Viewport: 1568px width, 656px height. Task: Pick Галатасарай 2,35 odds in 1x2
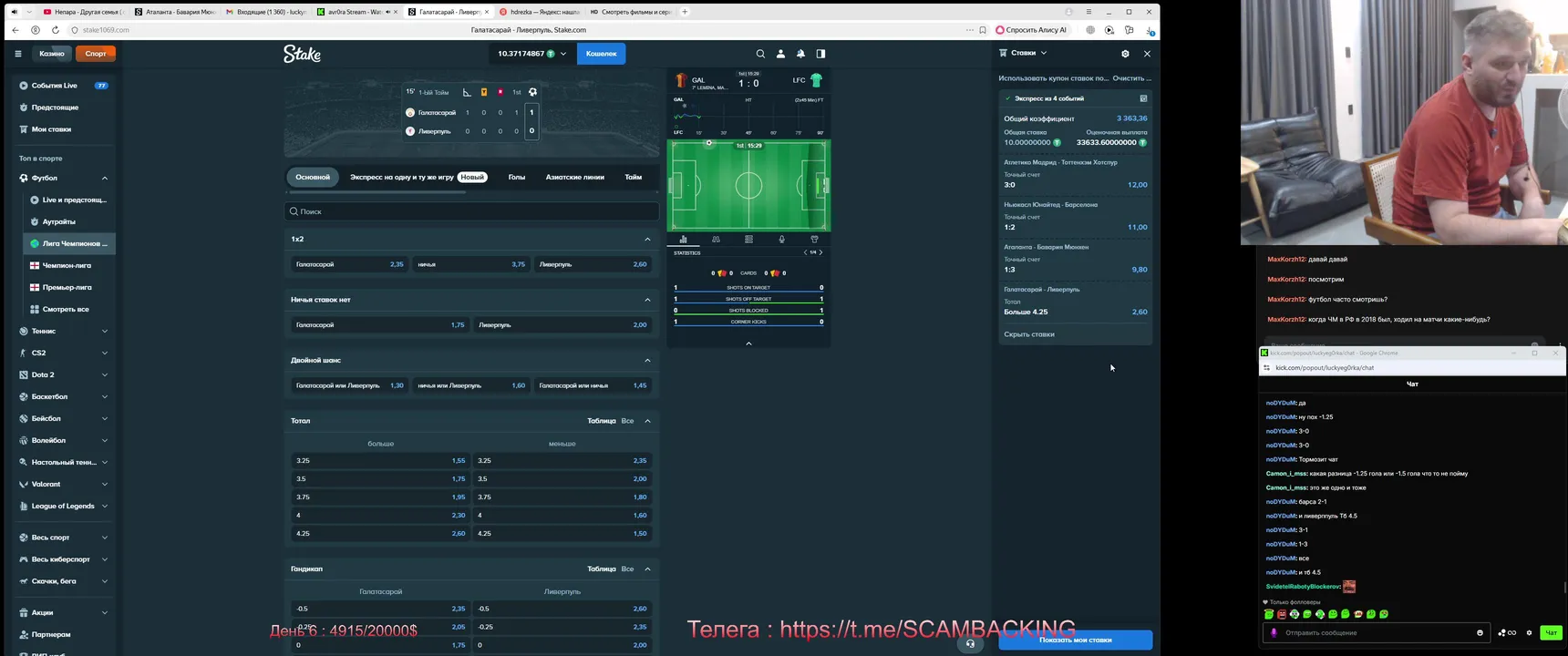pos(350,264)
